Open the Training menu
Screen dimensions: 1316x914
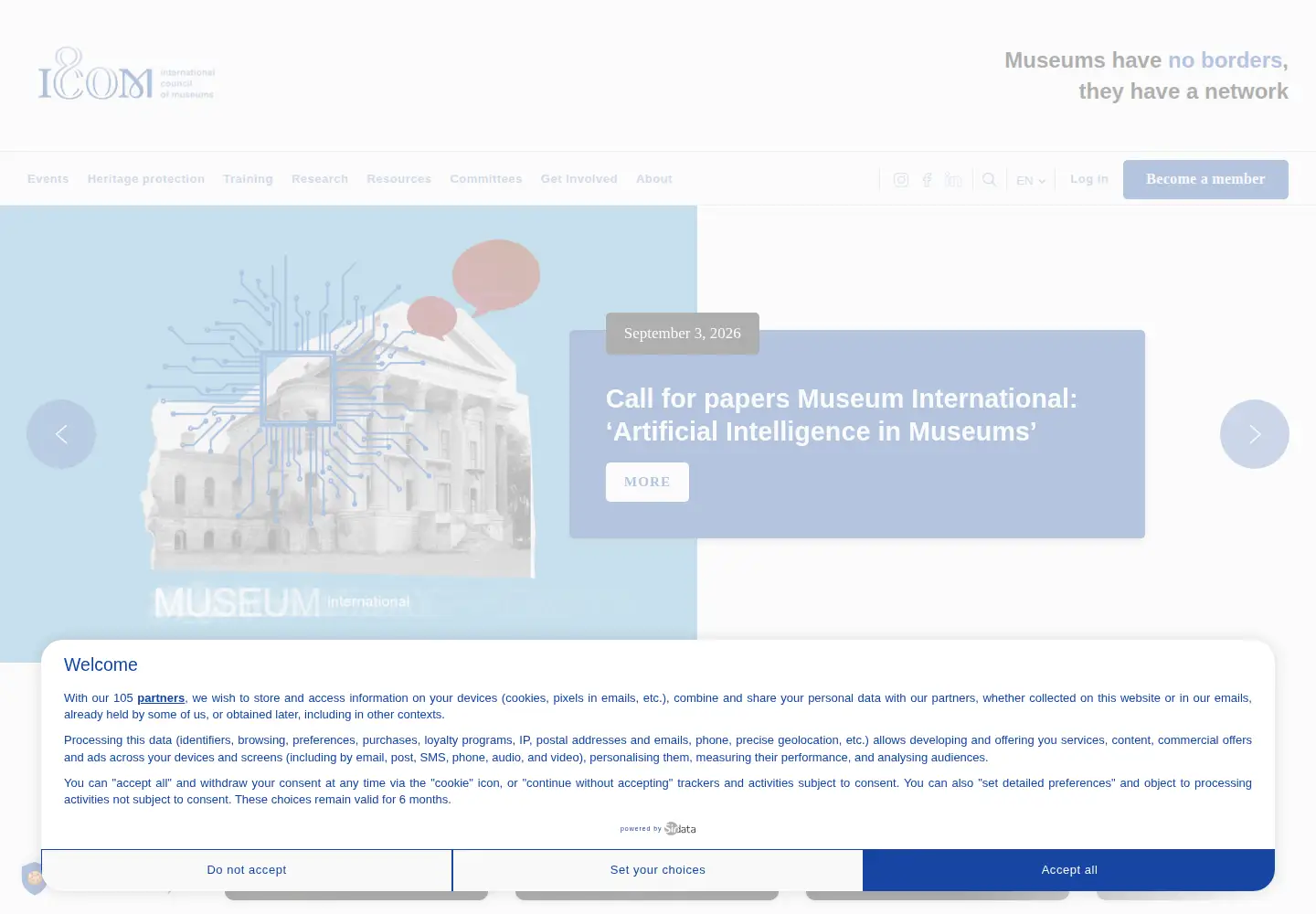[x=248, y=179]
